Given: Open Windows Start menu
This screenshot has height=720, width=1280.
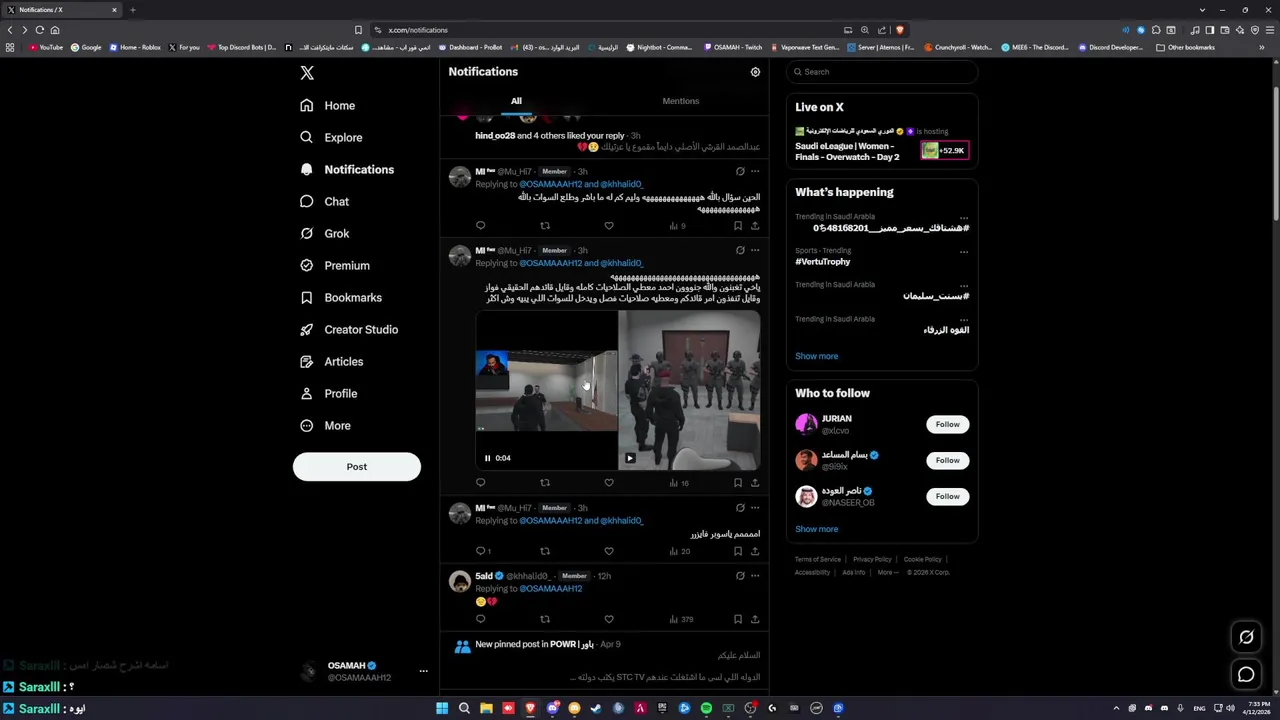Looking at the screenshot, I should pos(442,708).
